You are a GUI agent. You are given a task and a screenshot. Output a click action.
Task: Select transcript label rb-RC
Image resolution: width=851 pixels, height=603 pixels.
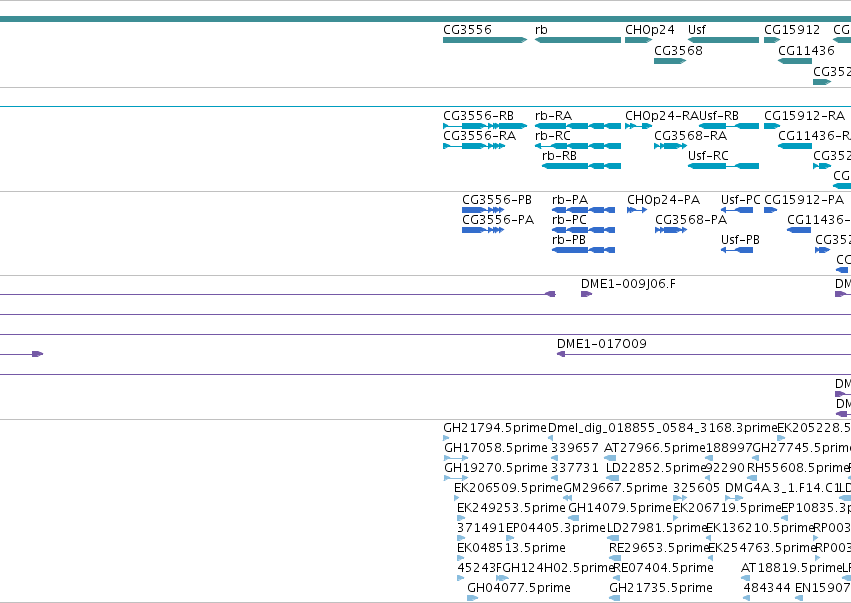(x=552, y=136)
